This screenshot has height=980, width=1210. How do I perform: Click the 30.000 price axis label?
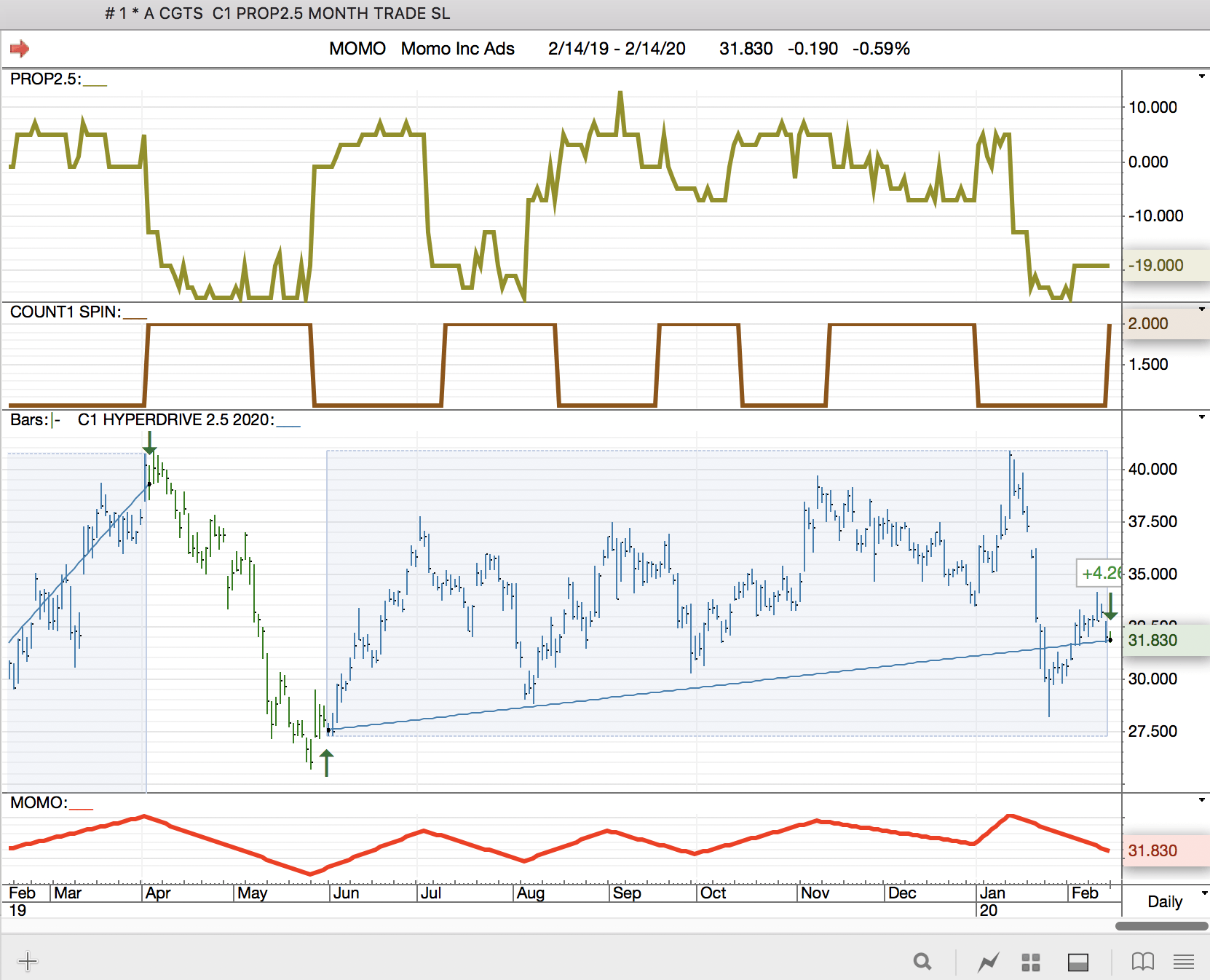(1152, 679)
